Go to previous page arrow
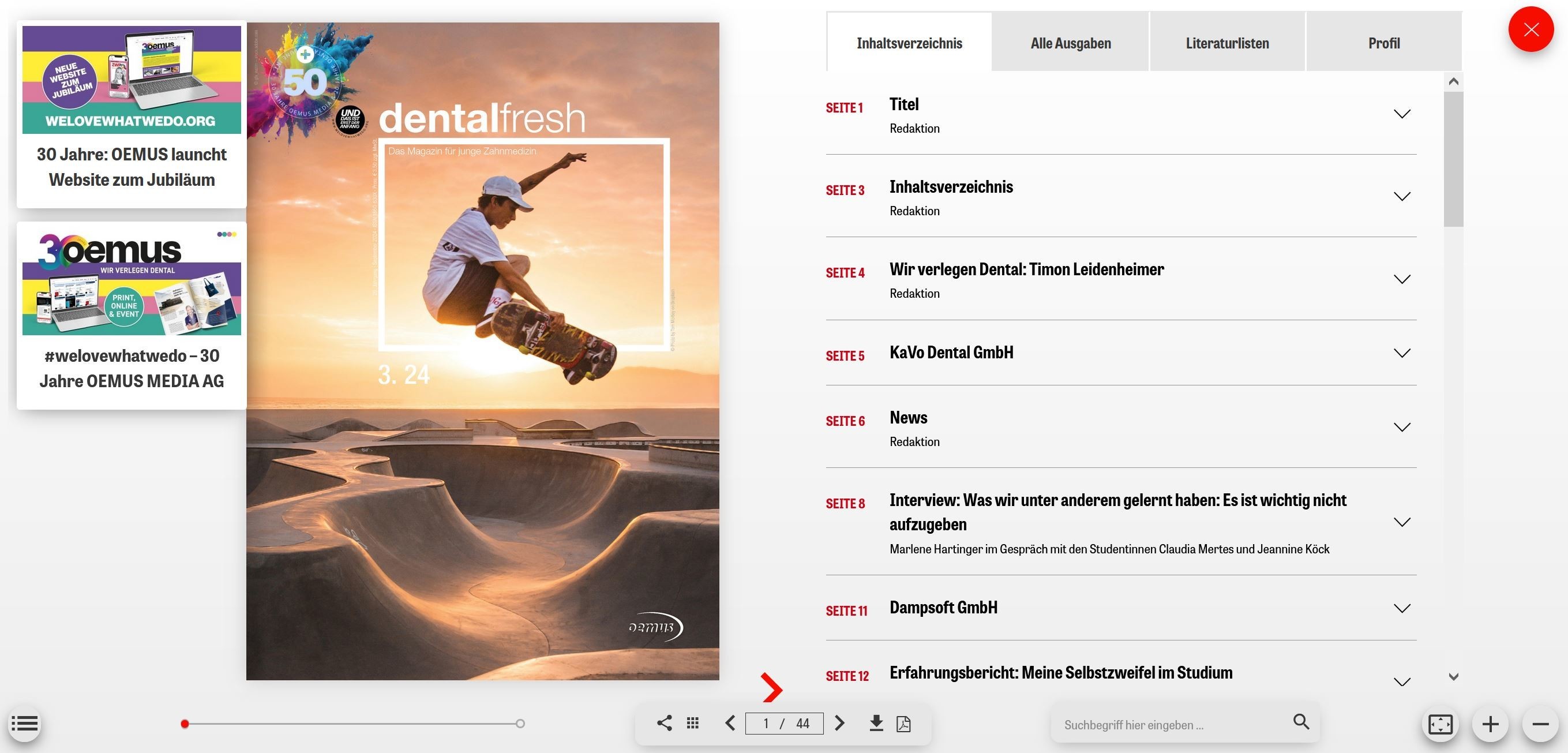1568x753 pixels. click(730, 723)
